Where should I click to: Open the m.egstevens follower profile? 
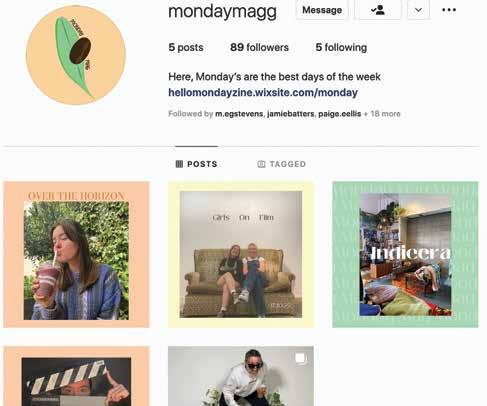pyautogui.click(x=239, y=114)
